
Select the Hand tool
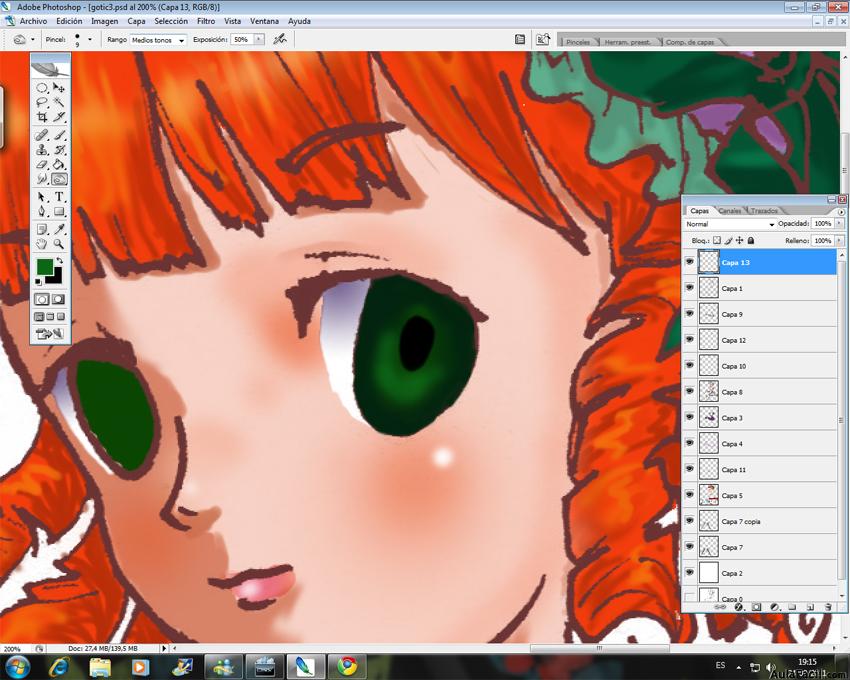(42, 244)
